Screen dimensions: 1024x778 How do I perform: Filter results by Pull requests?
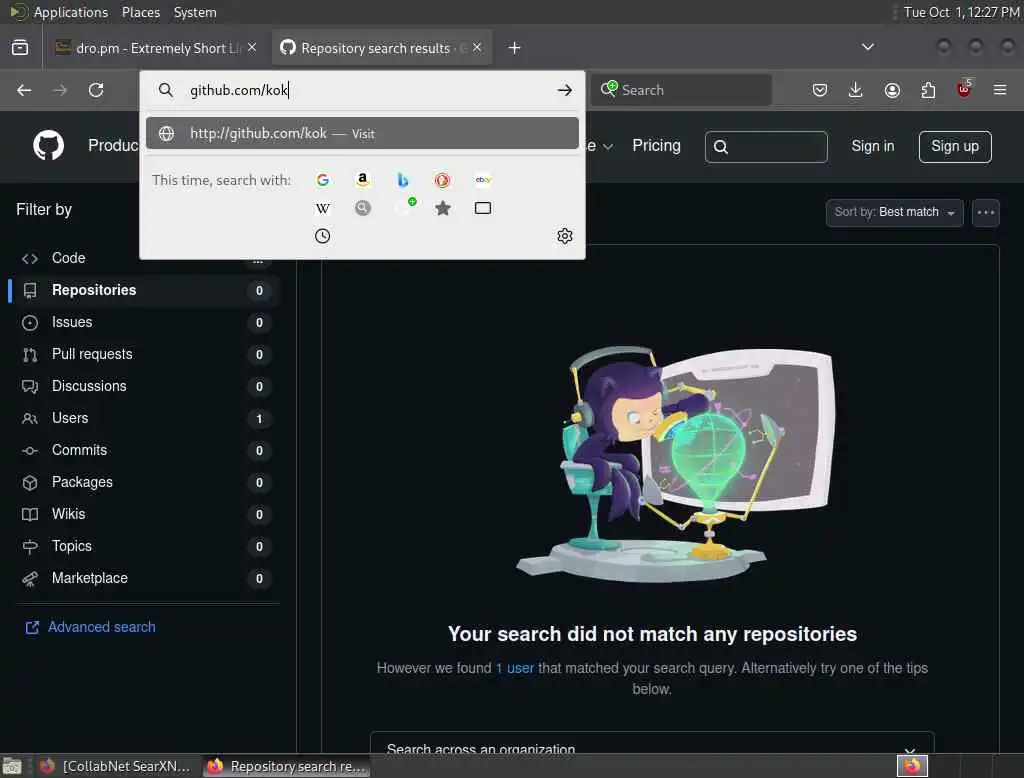tap(144, 354)
